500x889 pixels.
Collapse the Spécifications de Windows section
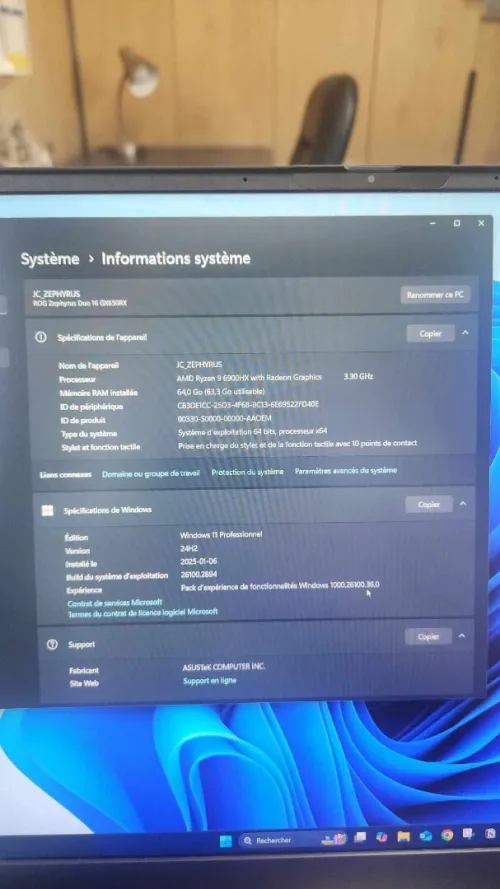pyautogui.click(x=463, y=503)
